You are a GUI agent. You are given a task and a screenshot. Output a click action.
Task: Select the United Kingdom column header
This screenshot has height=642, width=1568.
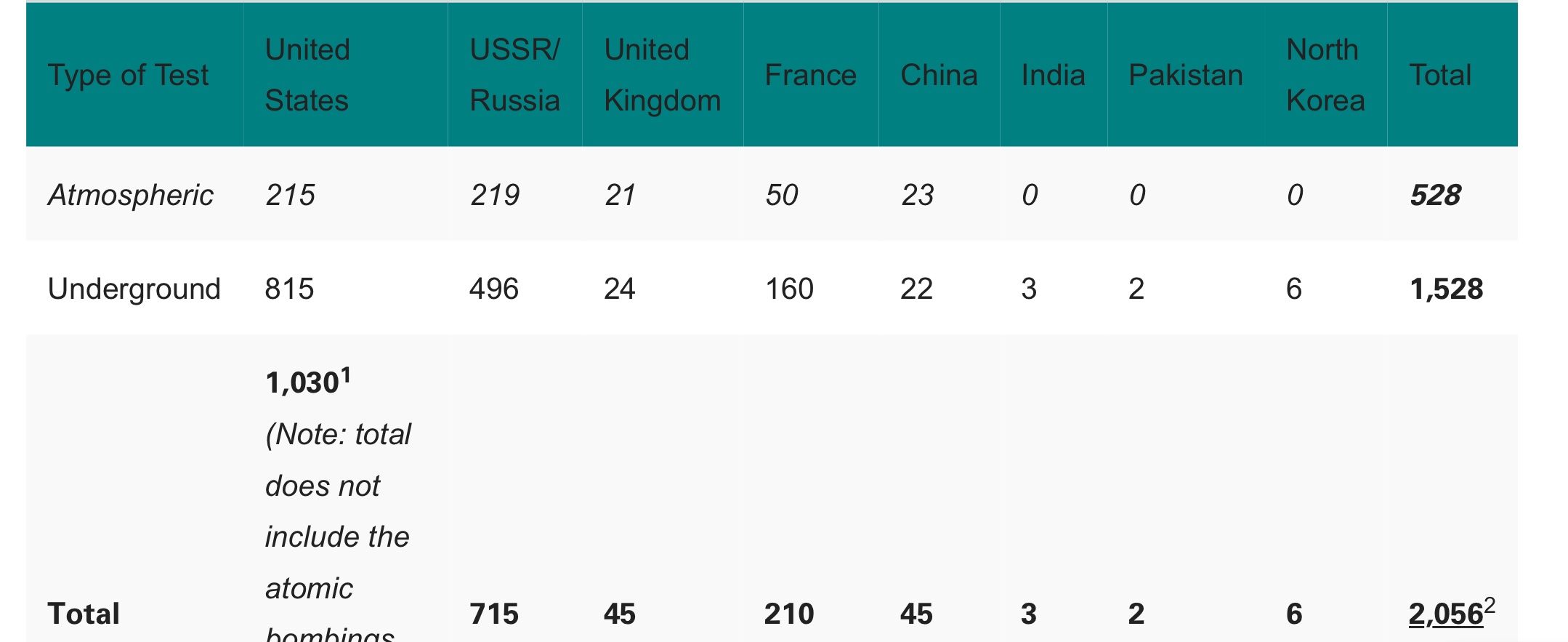[662, 75]
